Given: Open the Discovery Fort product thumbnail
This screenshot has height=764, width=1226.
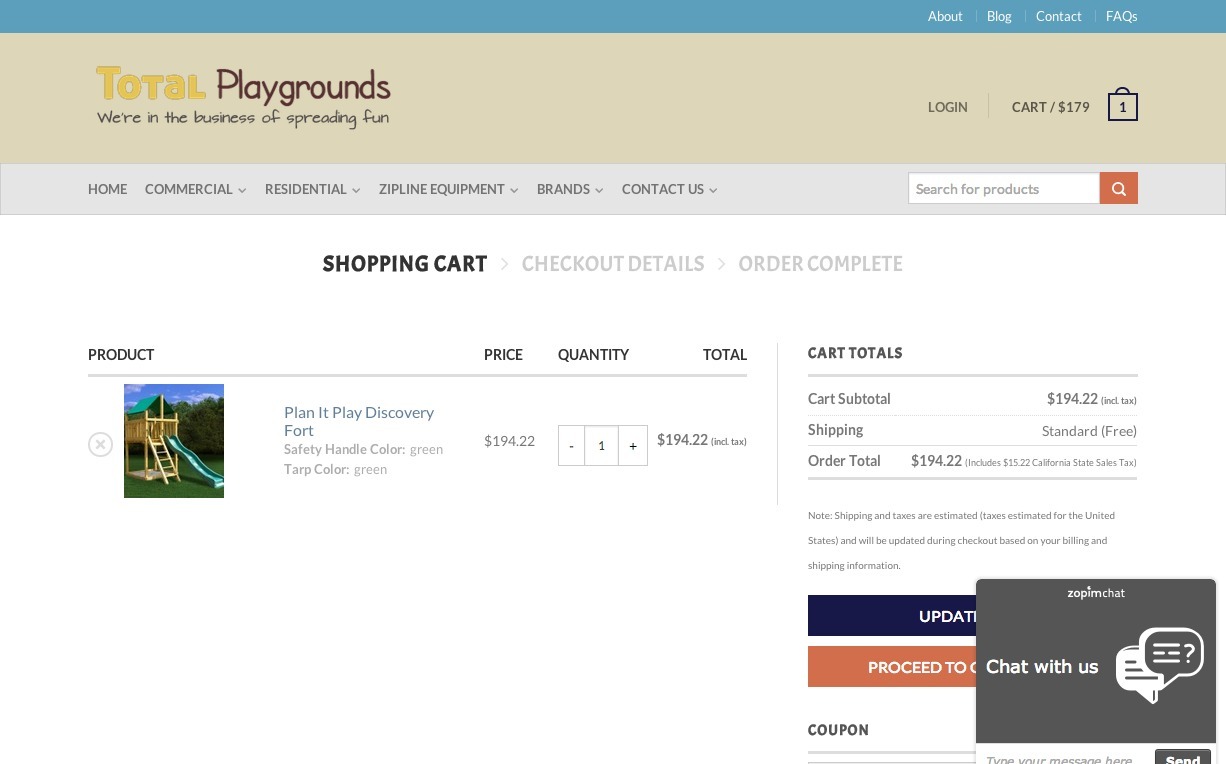Looking at the screenshot, I should coord(174,441).
